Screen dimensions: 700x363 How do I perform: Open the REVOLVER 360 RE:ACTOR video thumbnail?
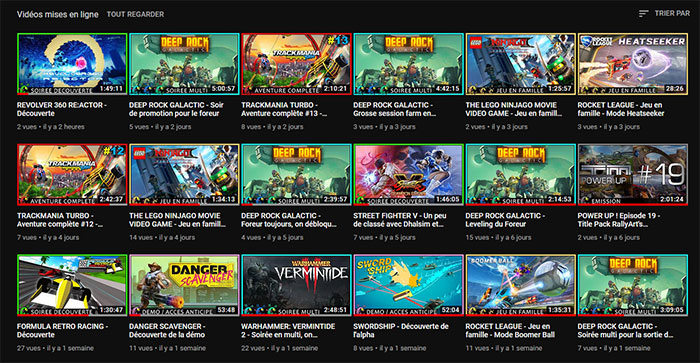pyautogui.click(x=72, y=64)
